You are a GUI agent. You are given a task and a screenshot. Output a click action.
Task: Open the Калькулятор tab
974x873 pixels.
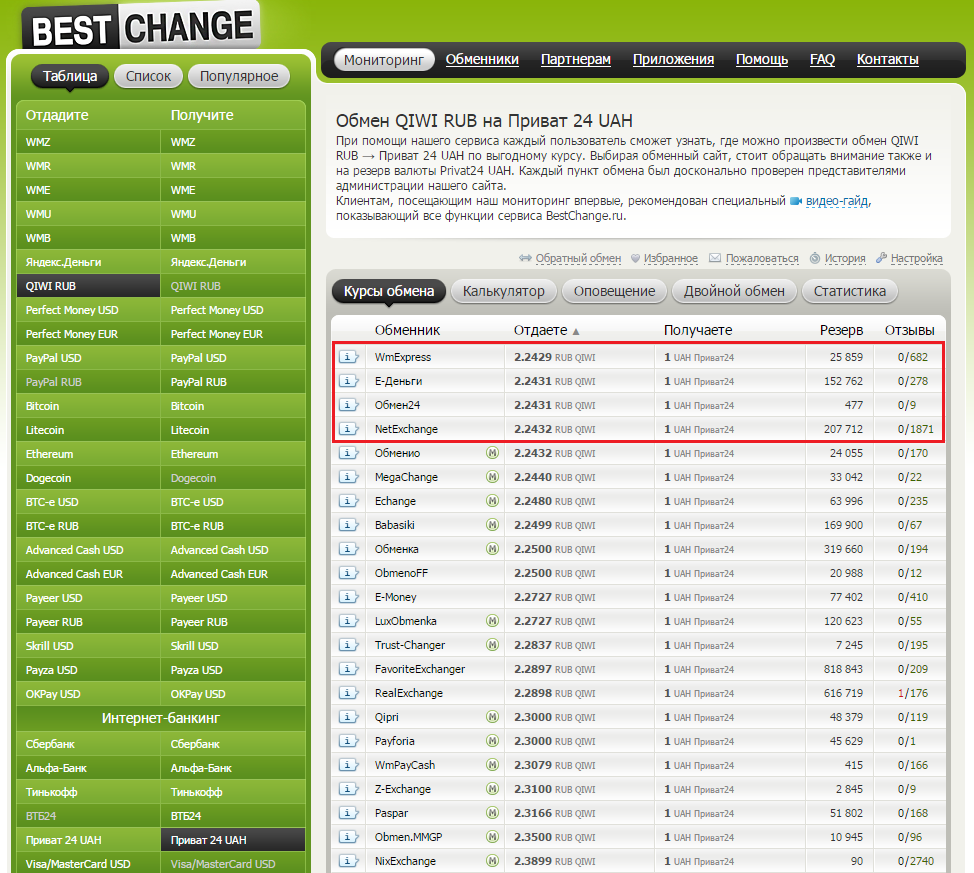pos(504,291)
